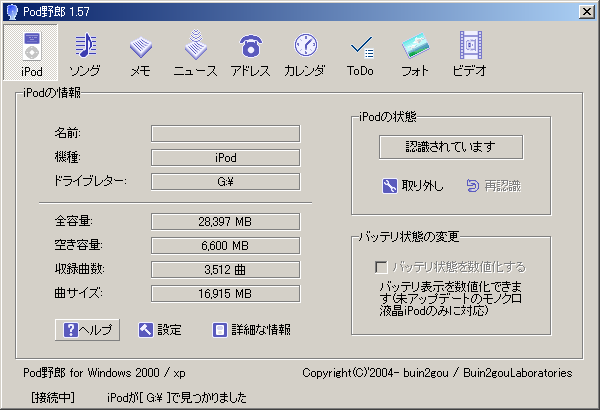
Task: Click the empty 名前 (name) field
Action: point(225,134)
